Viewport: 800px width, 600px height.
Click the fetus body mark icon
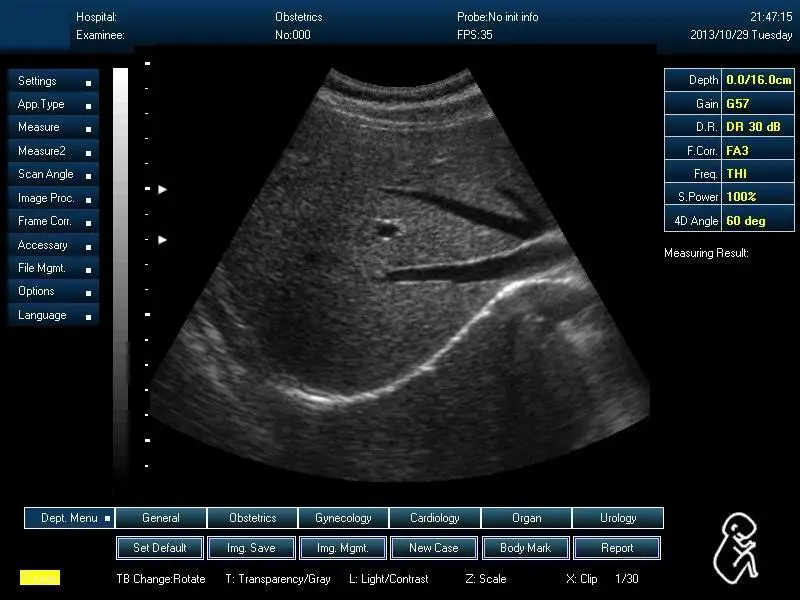tap(736, 548)
